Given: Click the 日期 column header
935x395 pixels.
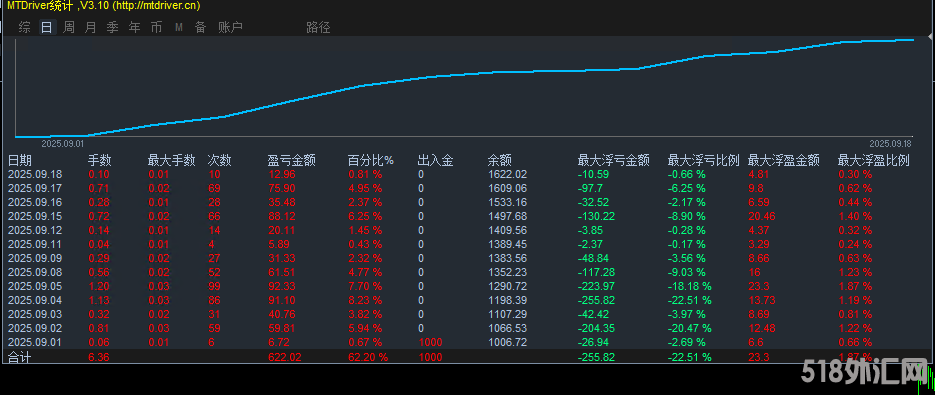Looking at the screenshot, I should [x=20, y=161].
